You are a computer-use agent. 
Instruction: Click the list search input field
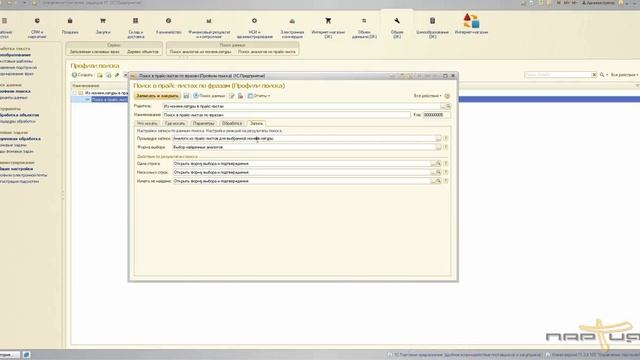pyautogui.click(x=558, y=75)
